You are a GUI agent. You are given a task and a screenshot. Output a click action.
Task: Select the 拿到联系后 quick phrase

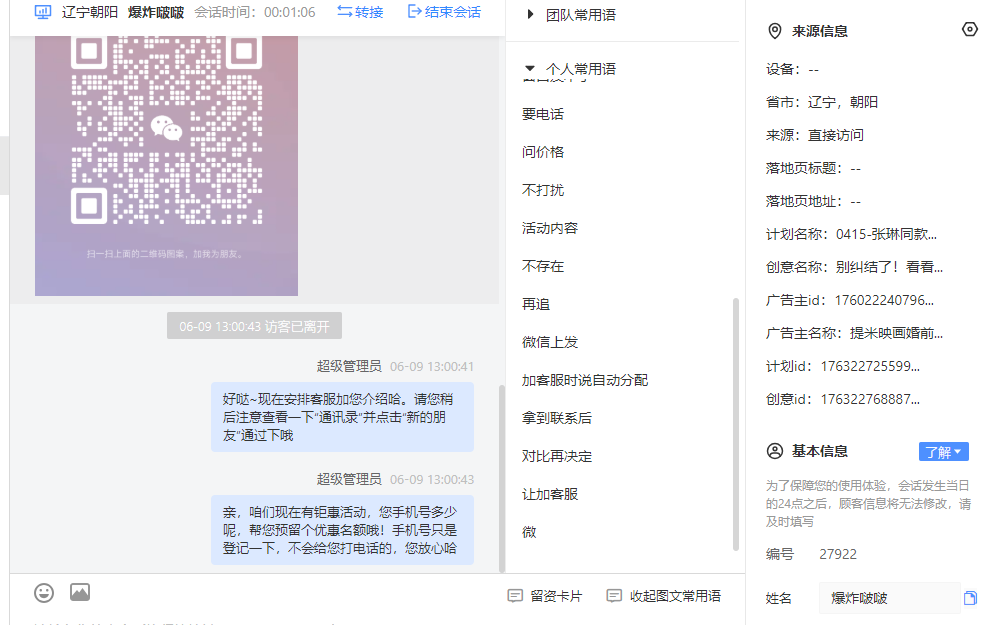pos(557,418)
